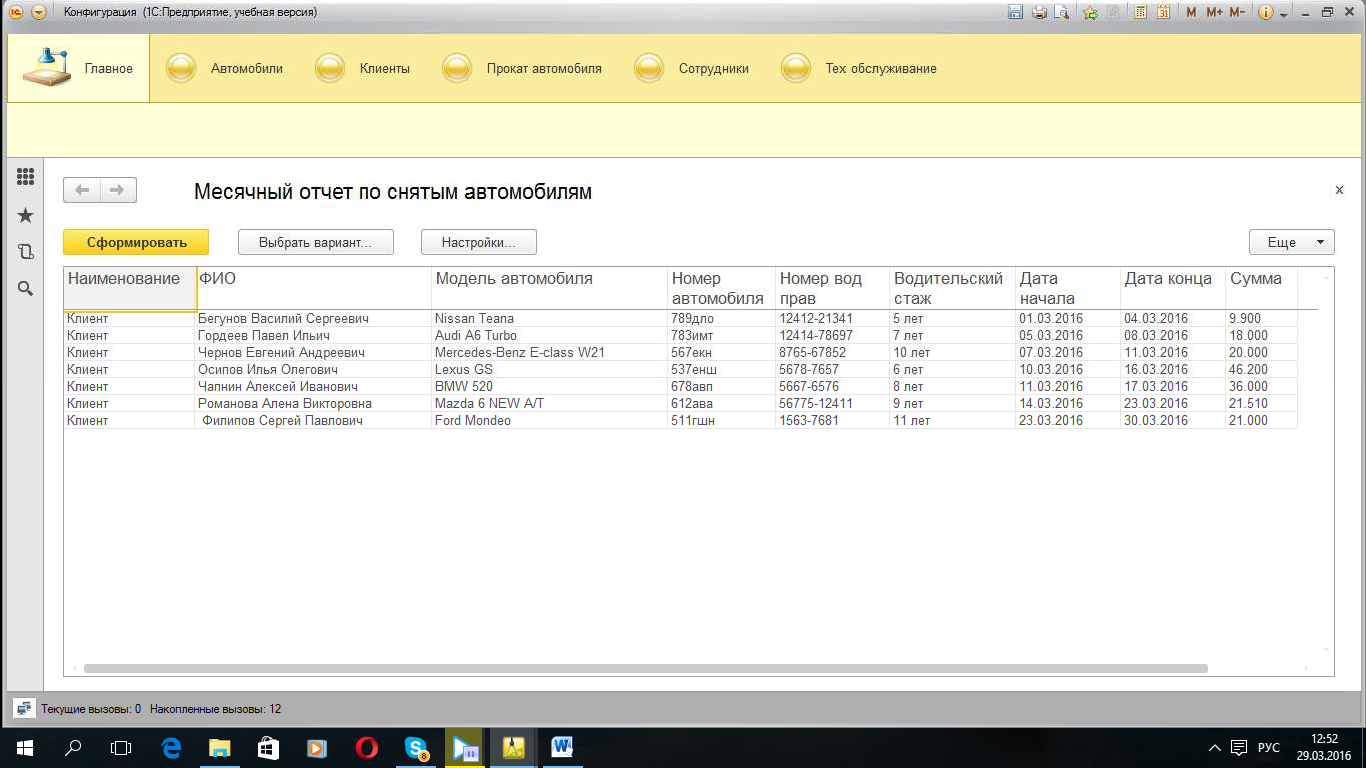
Task: Select cell Mazda 6 NEW A/T
Action: click(549, 403)
